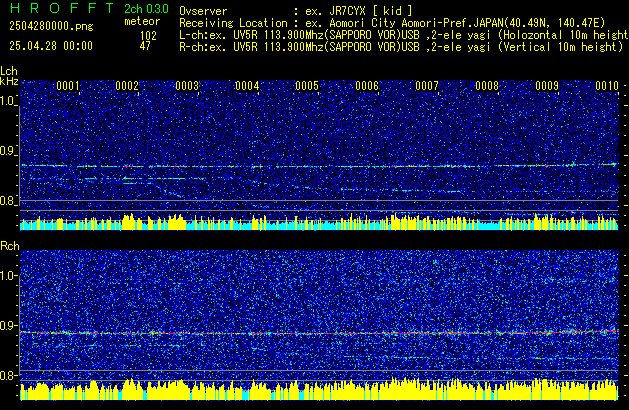The height and width of the screenshot is (410, 629).
Task: Click time marker 0010 in Lch
Action: tap(607, 86)
